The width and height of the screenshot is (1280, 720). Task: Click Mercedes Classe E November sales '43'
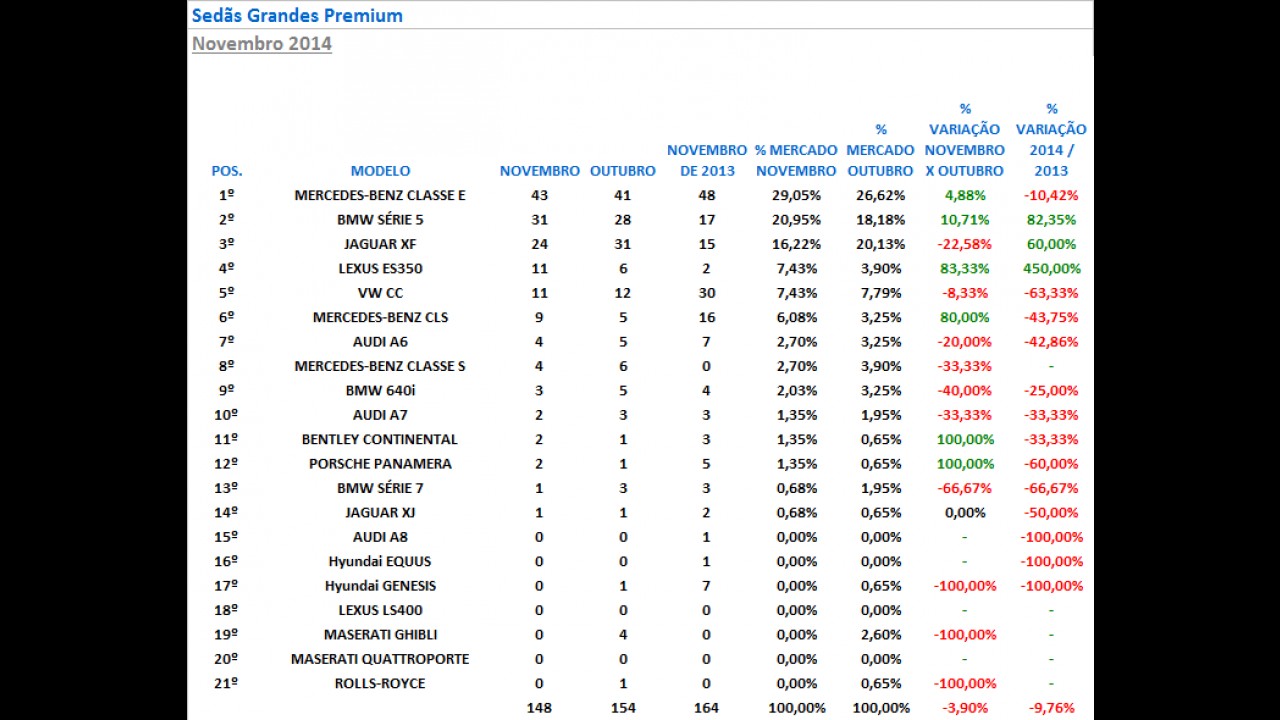point(540,195)
